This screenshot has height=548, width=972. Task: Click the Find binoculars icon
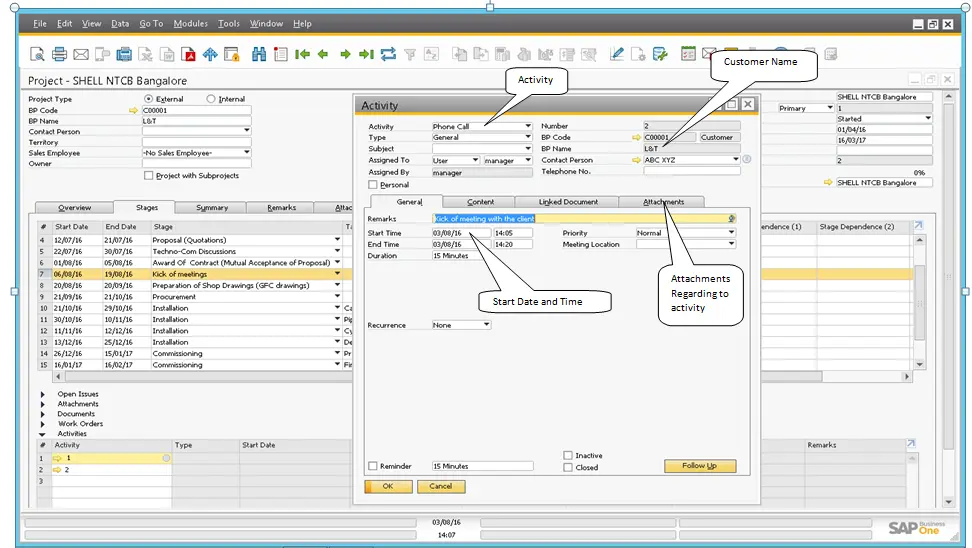pos(259,55)
